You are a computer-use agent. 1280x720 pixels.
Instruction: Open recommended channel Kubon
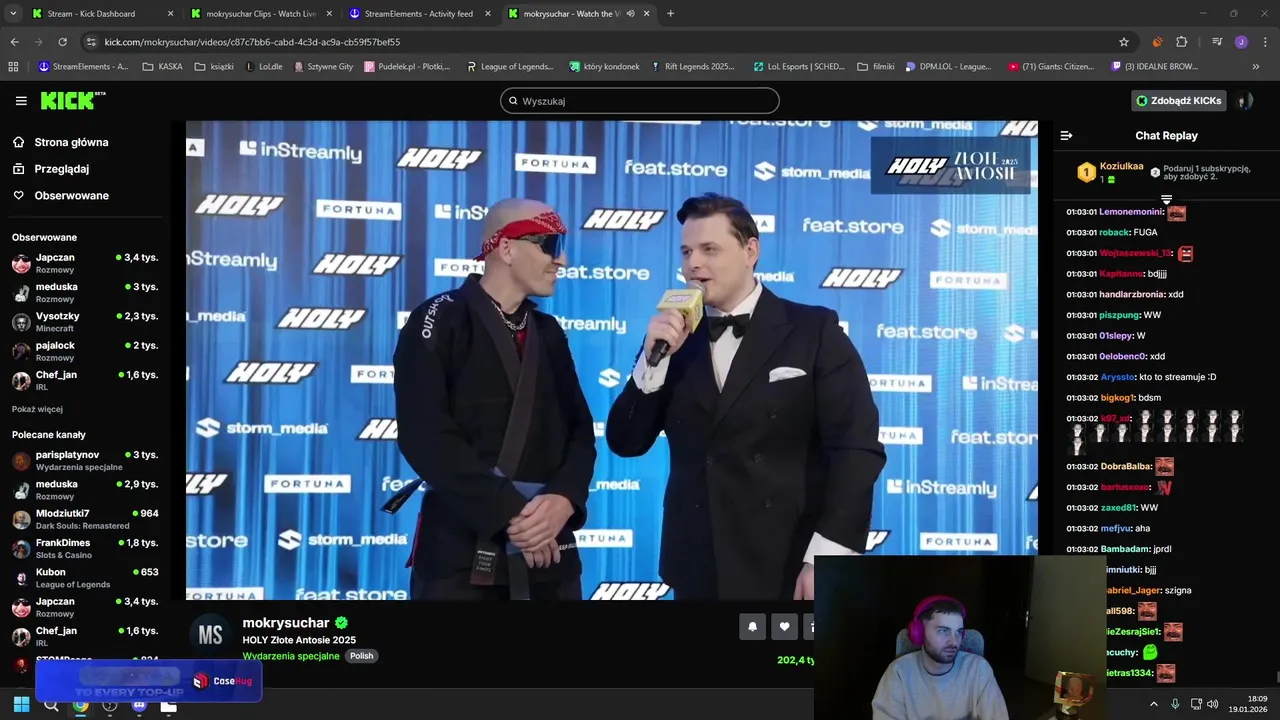(x=84, y=578)
